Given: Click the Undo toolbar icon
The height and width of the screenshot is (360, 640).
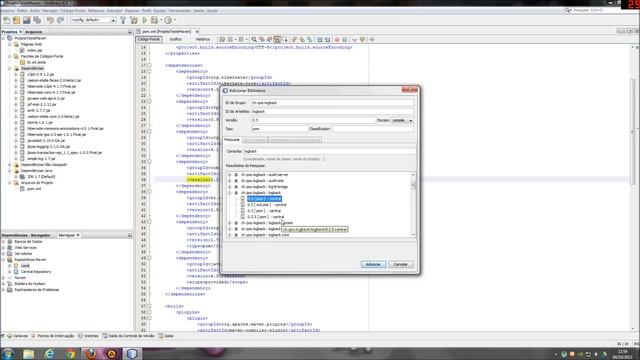Looking at the screenshot, I should tap(50, 20).
